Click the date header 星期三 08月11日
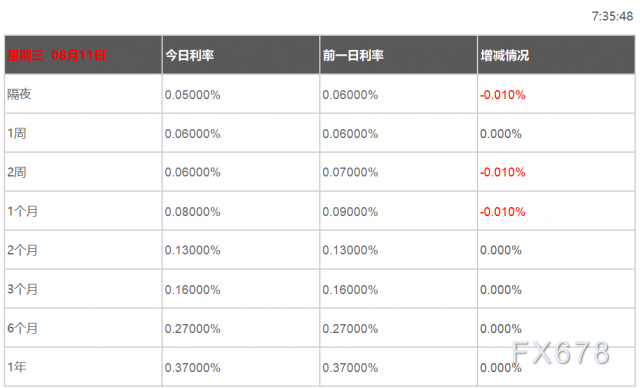640x388 pixels. point(57,55)
